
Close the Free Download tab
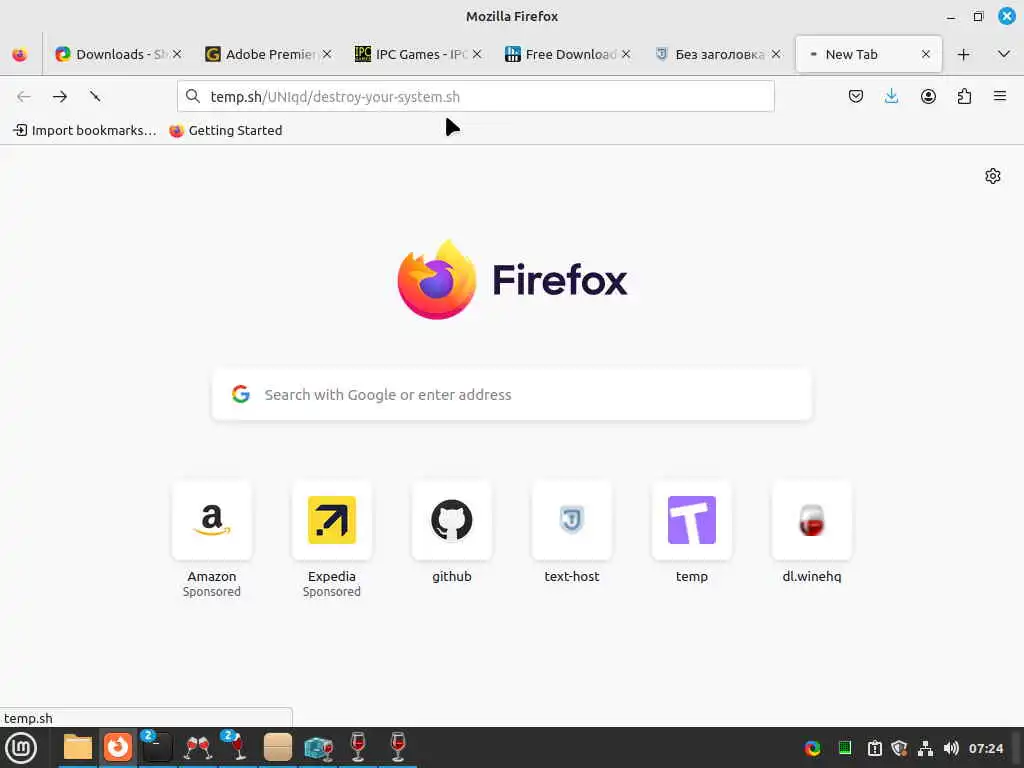pos(626,54)
